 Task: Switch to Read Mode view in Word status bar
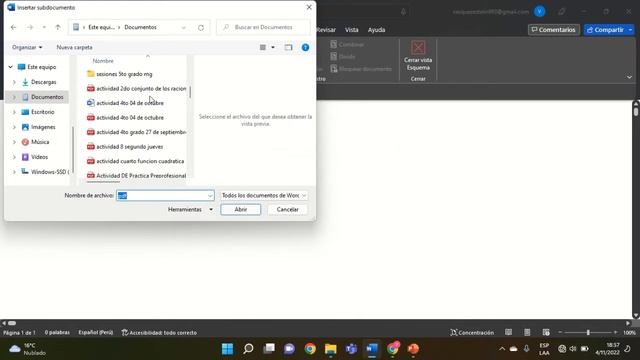[x=509, y=333]
